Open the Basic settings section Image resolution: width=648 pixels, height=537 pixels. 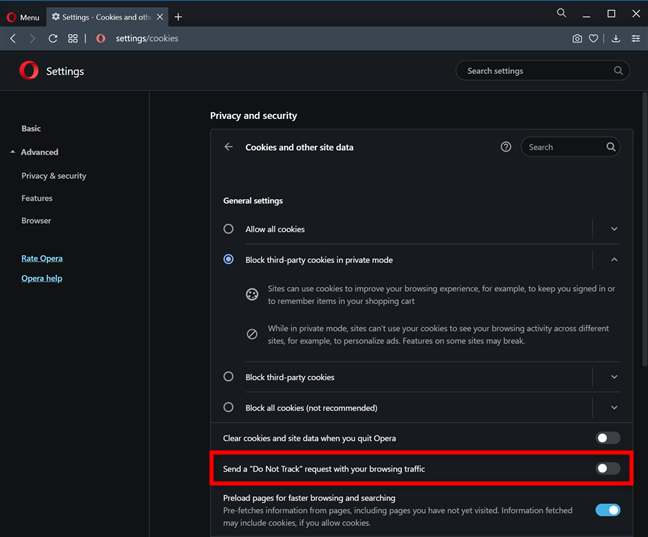point(31,129)
